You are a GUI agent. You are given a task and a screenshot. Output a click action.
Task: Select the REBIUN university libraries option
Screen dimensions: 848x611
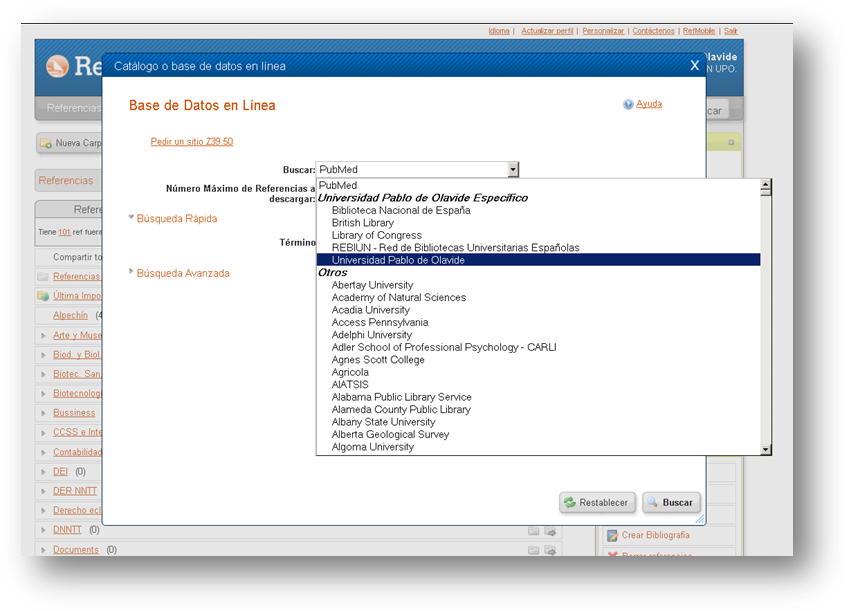tap(538, 248)
